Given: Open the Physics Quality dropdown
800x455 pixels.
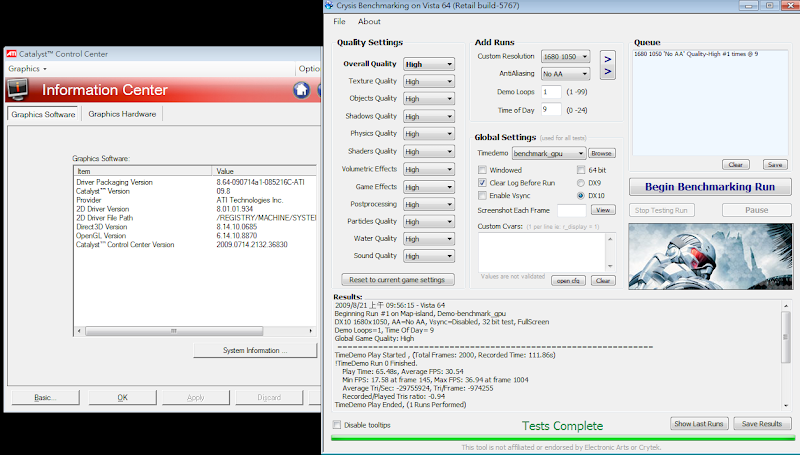Looking at the screenshot, I should pyautogui.click(x=429, y=134).
